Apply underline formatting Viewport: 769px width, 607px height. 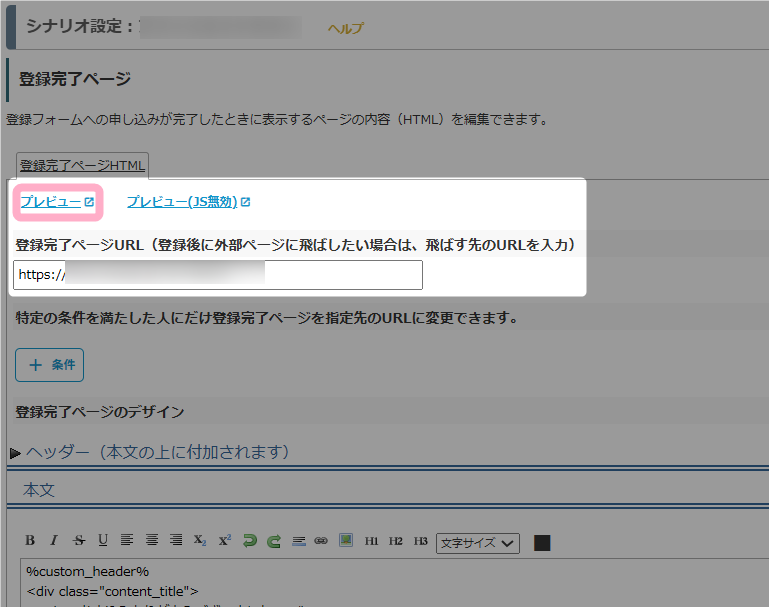click(103, 540)
